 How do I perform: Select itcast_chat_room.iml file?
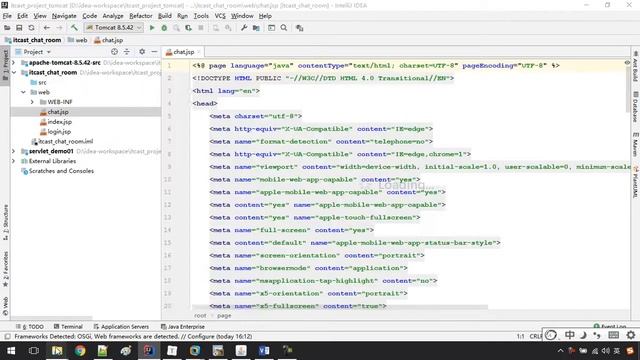[65, 141]
